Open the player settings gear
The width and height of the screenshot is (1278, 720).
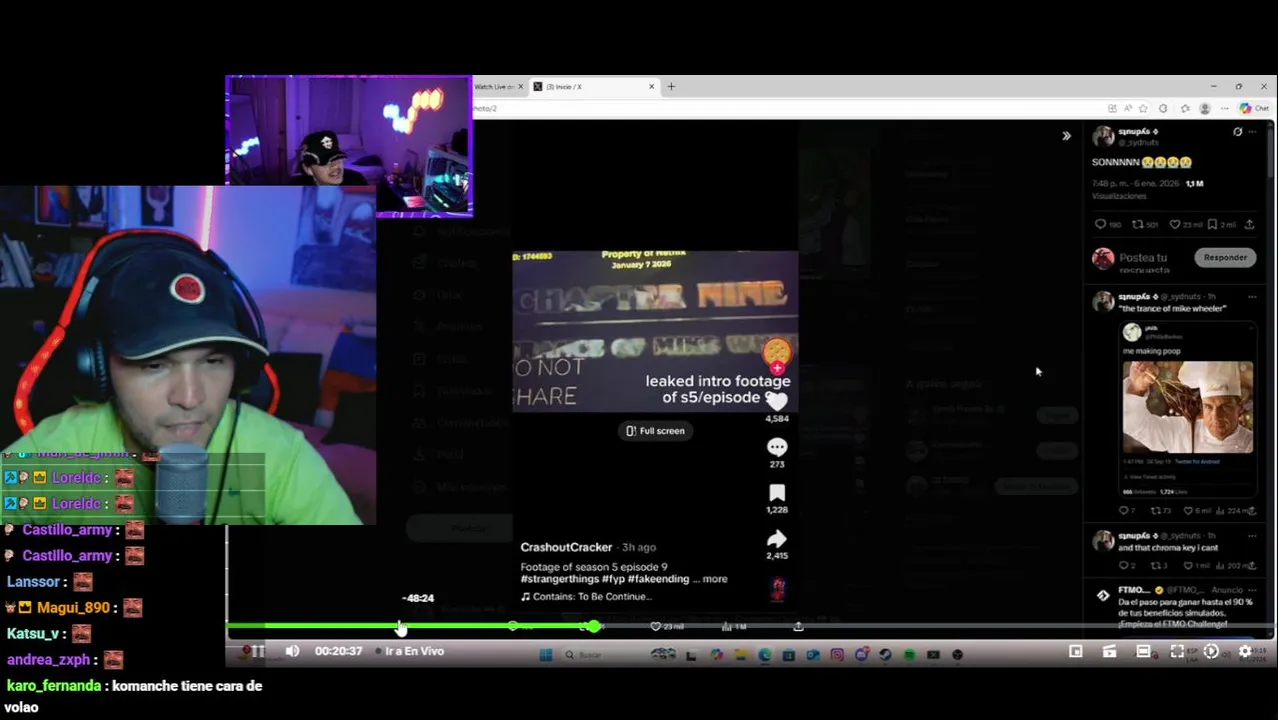pos(1245,651)
